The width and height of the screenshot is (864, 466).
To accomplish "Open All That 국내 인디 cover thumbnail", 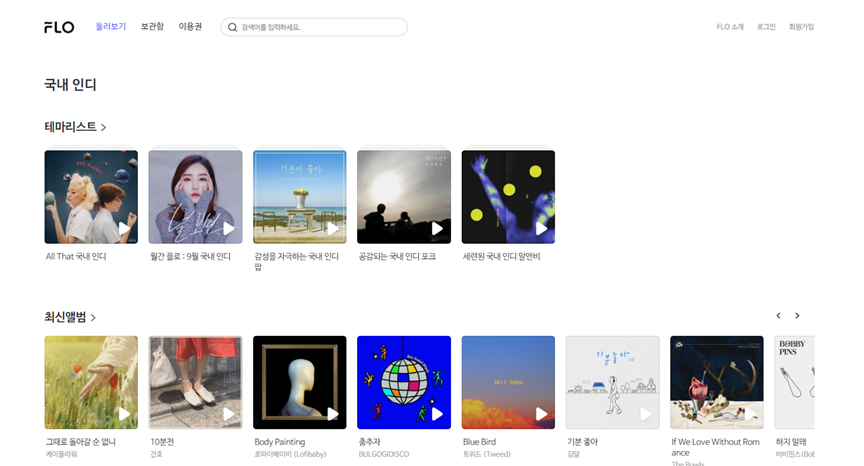I will pyautogui.click(x=91, y=197).
